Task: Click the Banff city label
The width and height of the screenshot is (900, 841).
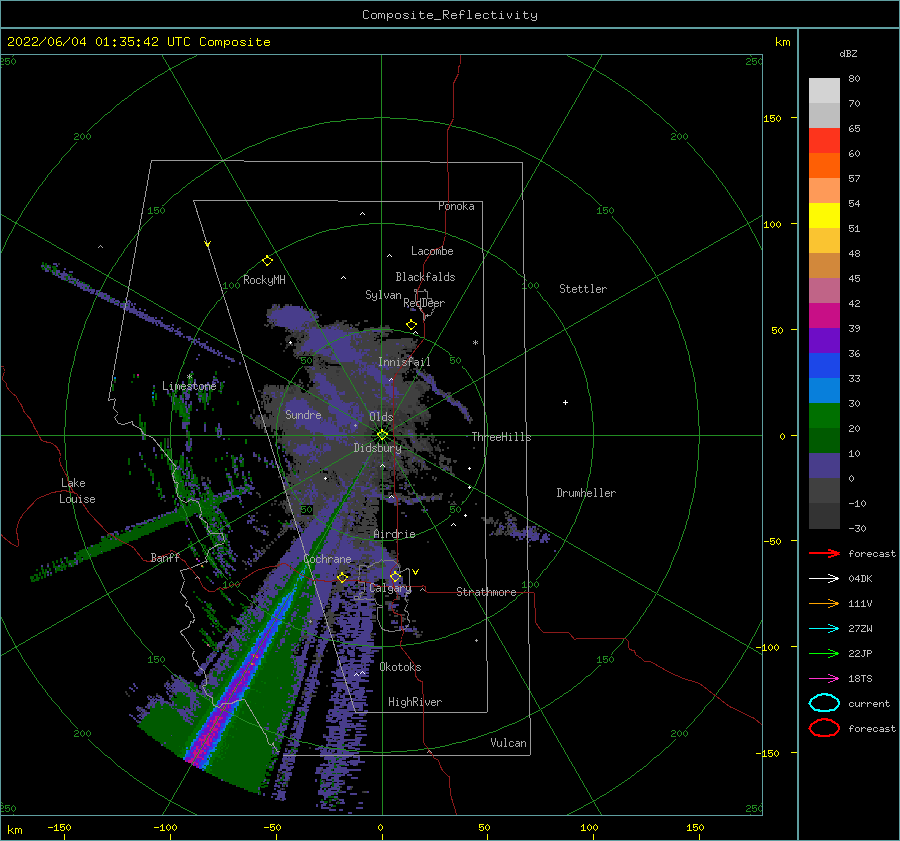Action: [165, 557]
